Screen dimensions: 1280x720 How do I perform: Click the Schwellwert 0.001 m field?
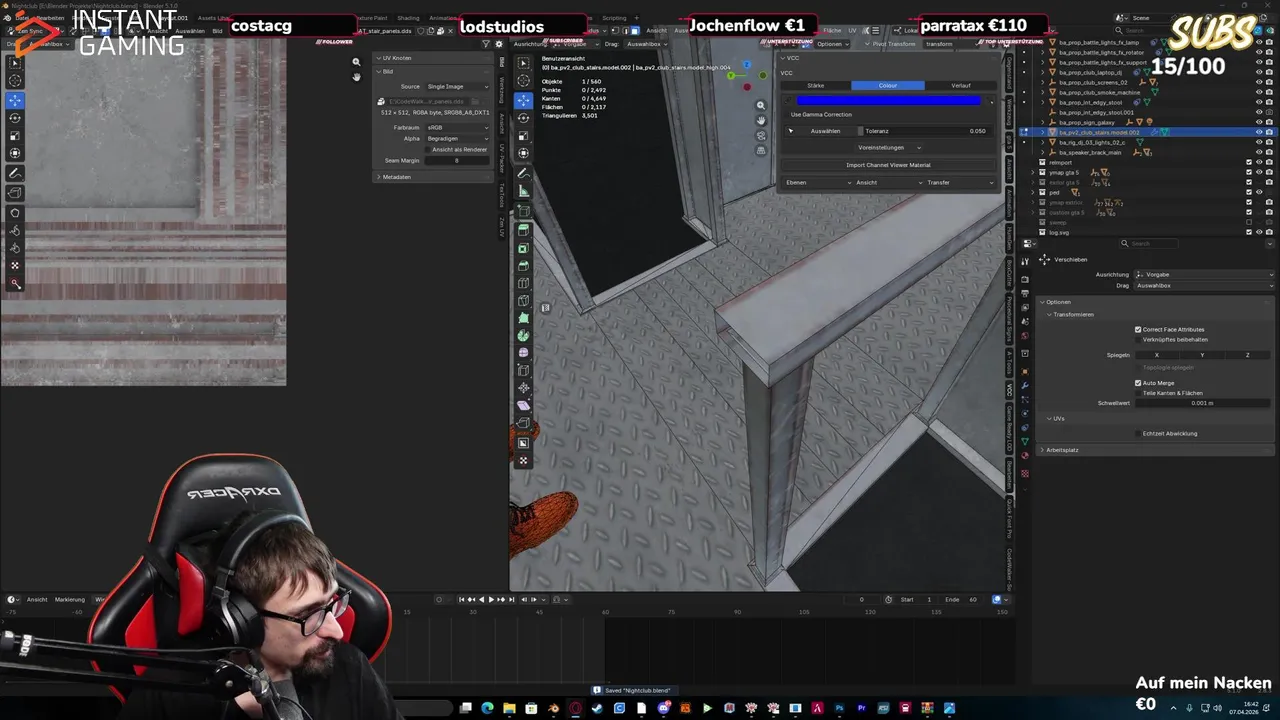1202,403
